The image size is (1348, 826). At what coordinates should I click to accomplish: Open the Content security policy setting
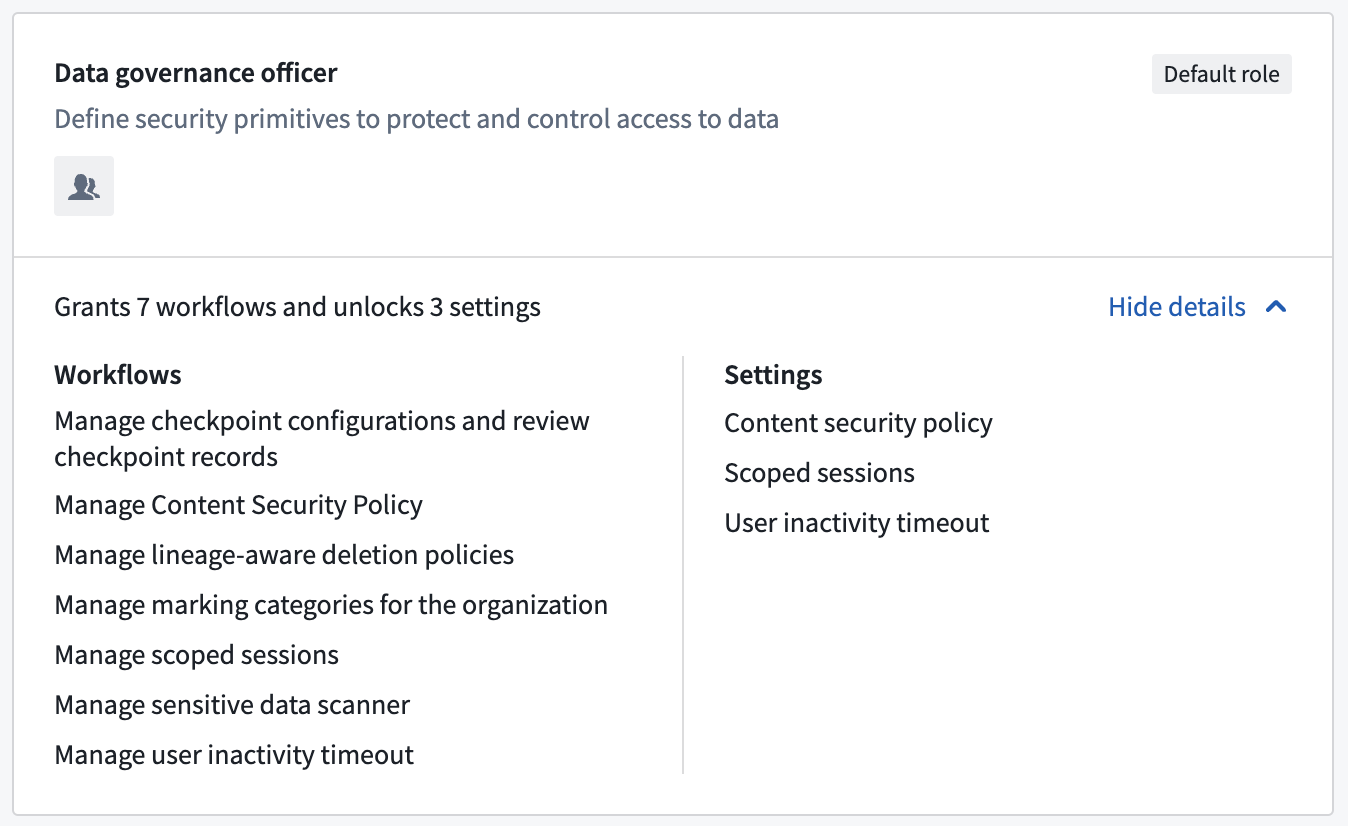click(858, 423)
